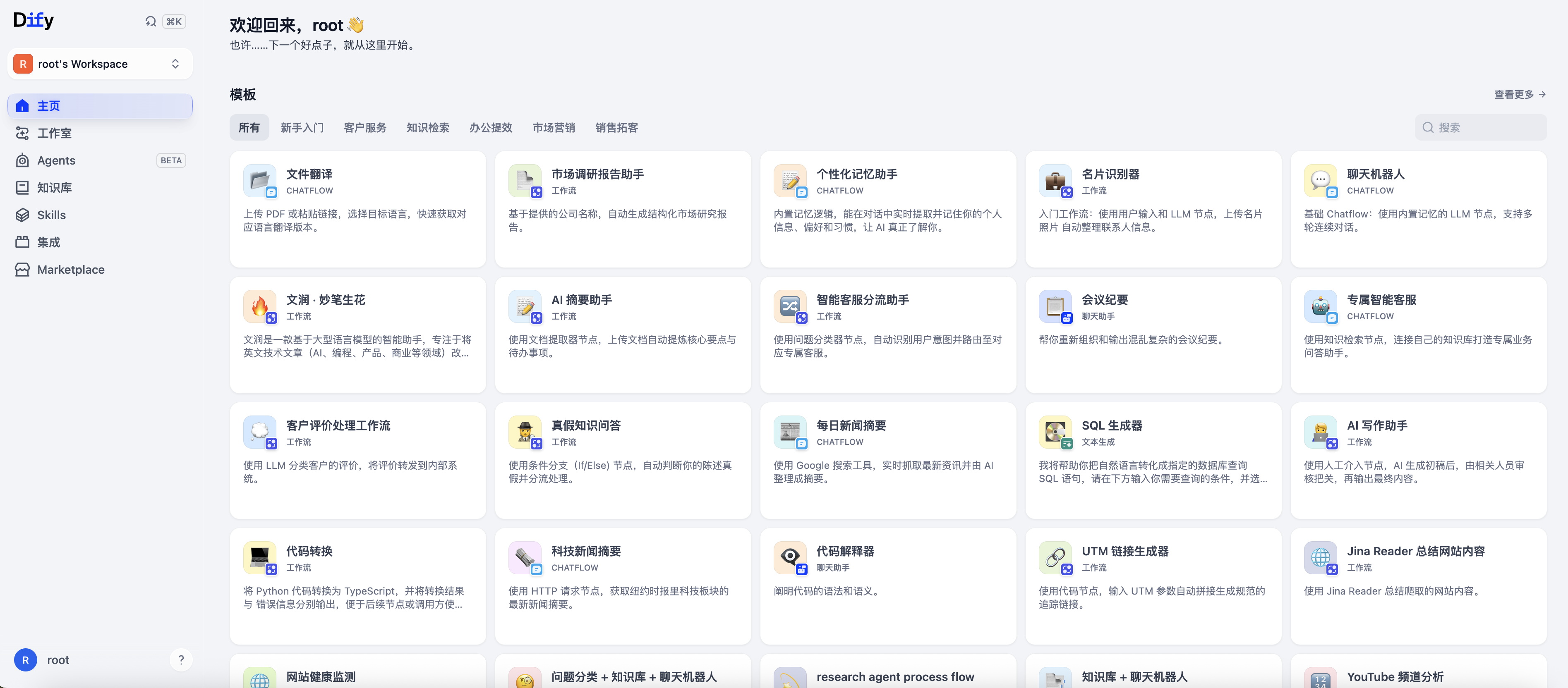Select the 销售拓客 template tab
This screenshot has width=1568, height=688.
(x=616, y=128)
